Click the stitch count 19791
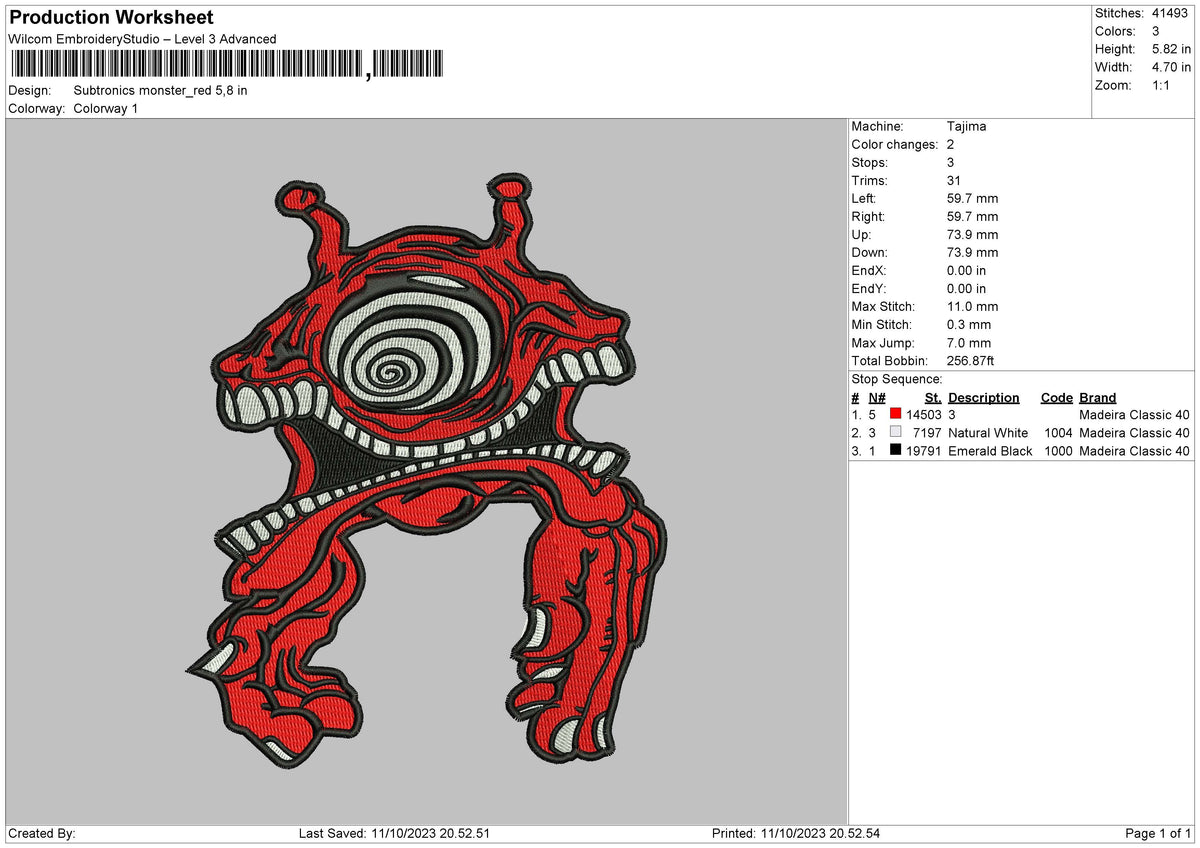 [x=924, y=451]
